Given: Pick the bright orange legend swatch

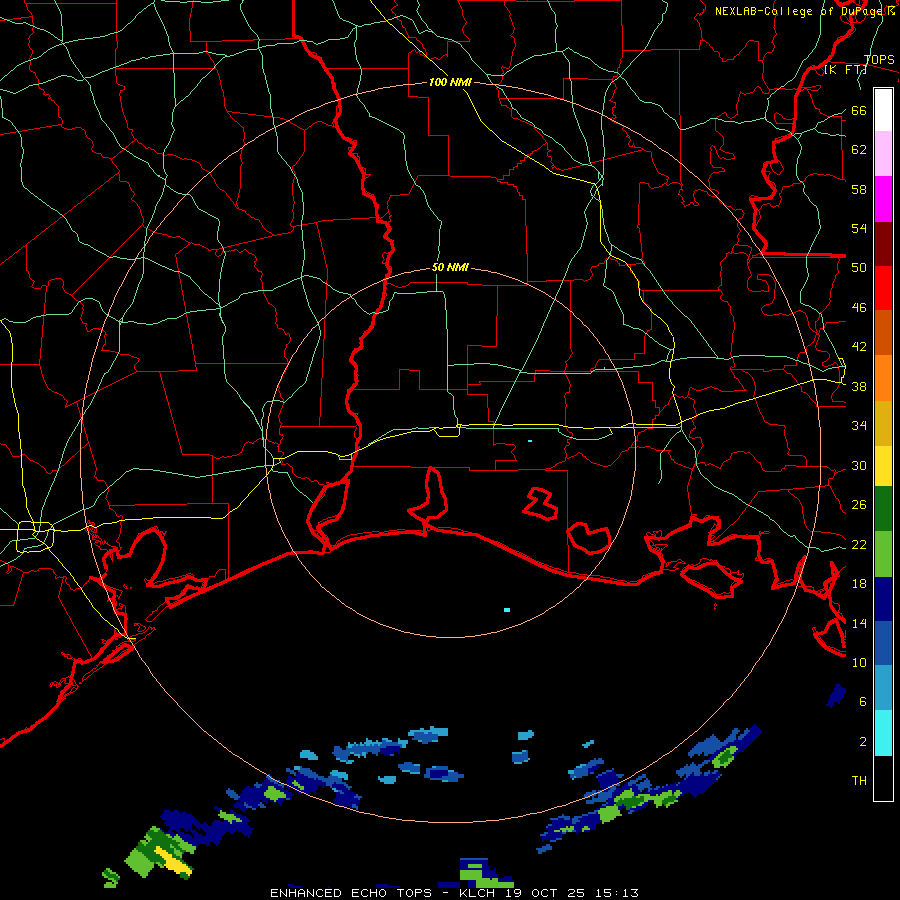Looking at the screenshot, I should click(883, 378).
